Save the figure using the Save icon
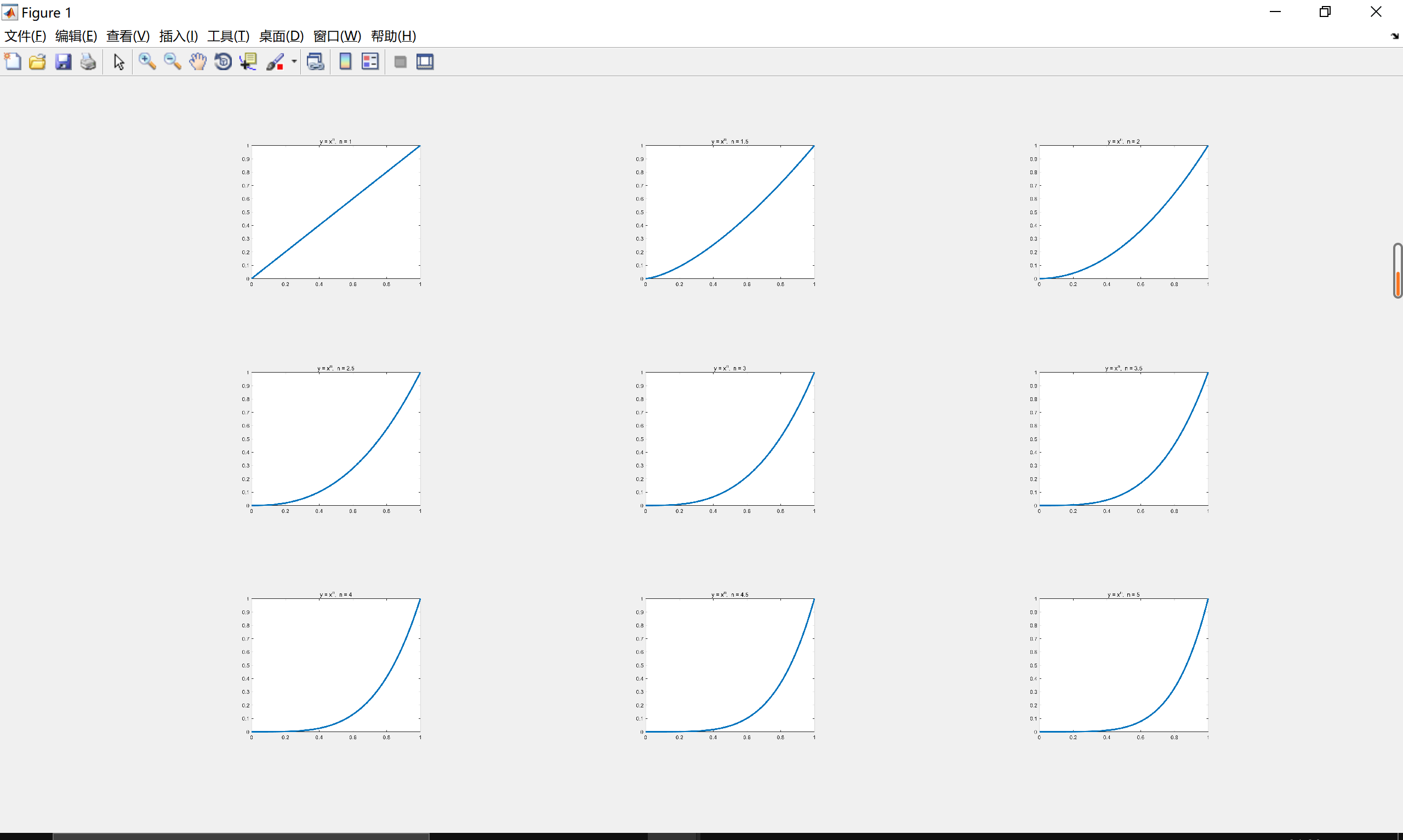Image resolution: width=1403 pixels, height=840 pixels. point(64,62)
